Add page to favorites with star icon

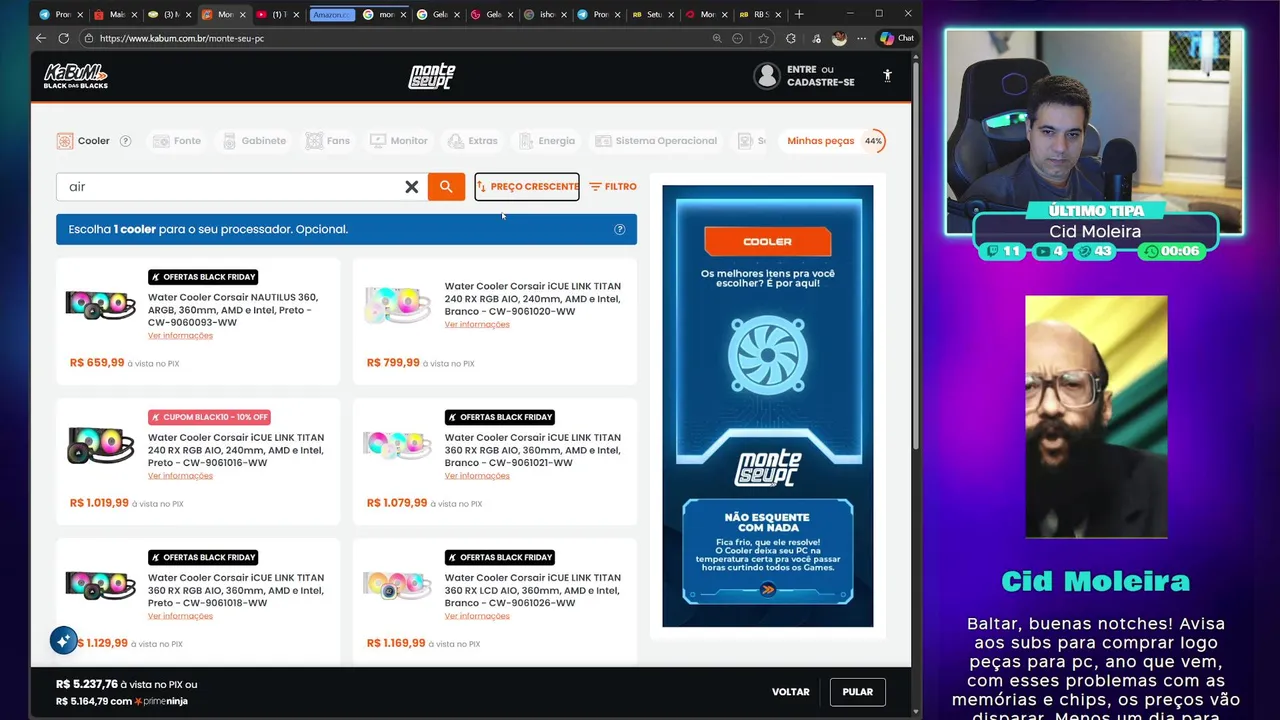764,38
